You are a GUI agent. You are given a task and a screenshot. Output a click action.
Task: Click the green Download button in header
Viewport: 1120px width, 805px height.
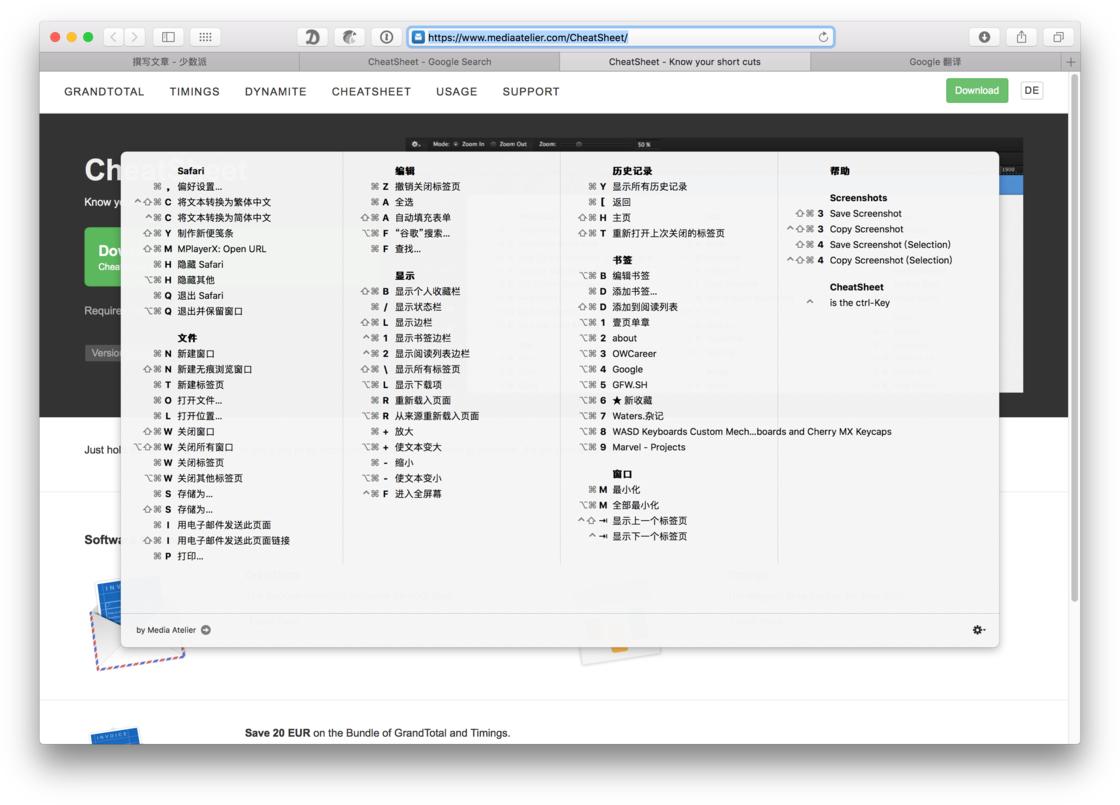[976, 91]
